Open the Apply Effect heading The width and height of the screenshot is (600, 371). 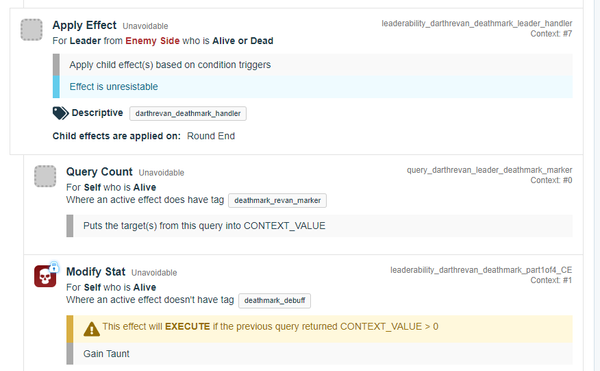[x=84, y=25]
